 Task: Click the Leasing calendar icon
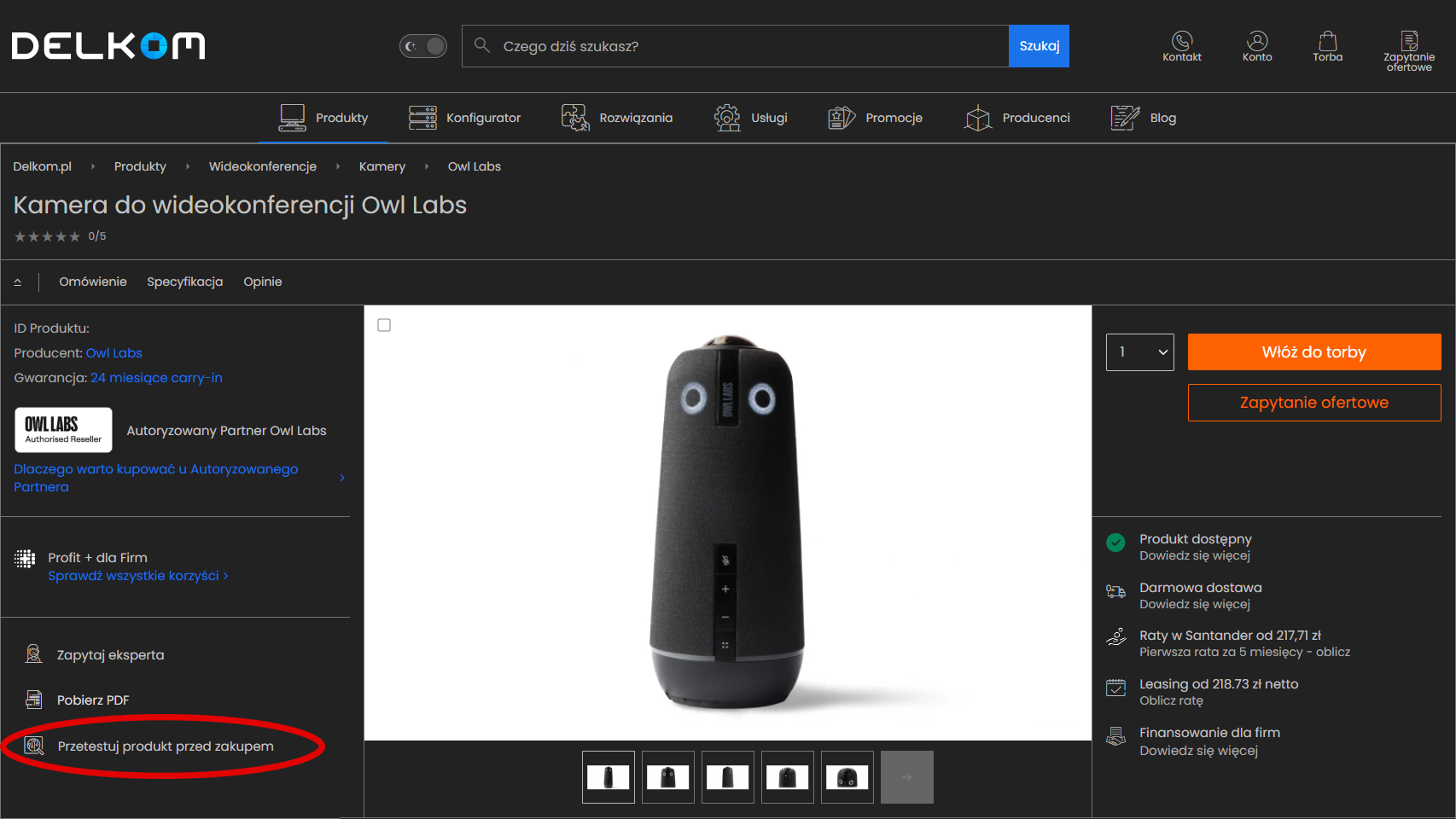pos(1115,688)
